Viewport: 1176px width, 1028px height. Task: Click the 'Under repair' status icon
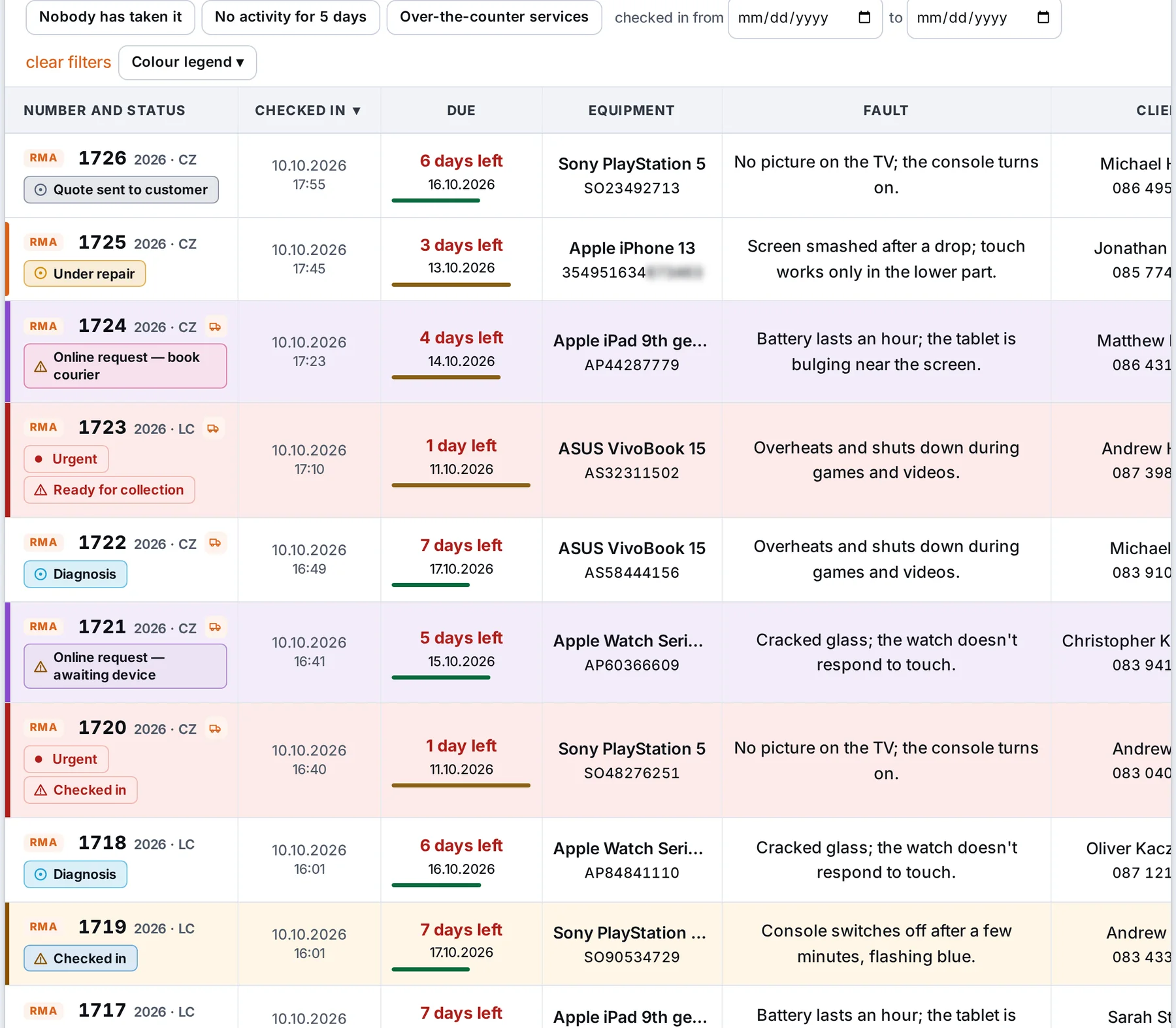coord(41,274)
